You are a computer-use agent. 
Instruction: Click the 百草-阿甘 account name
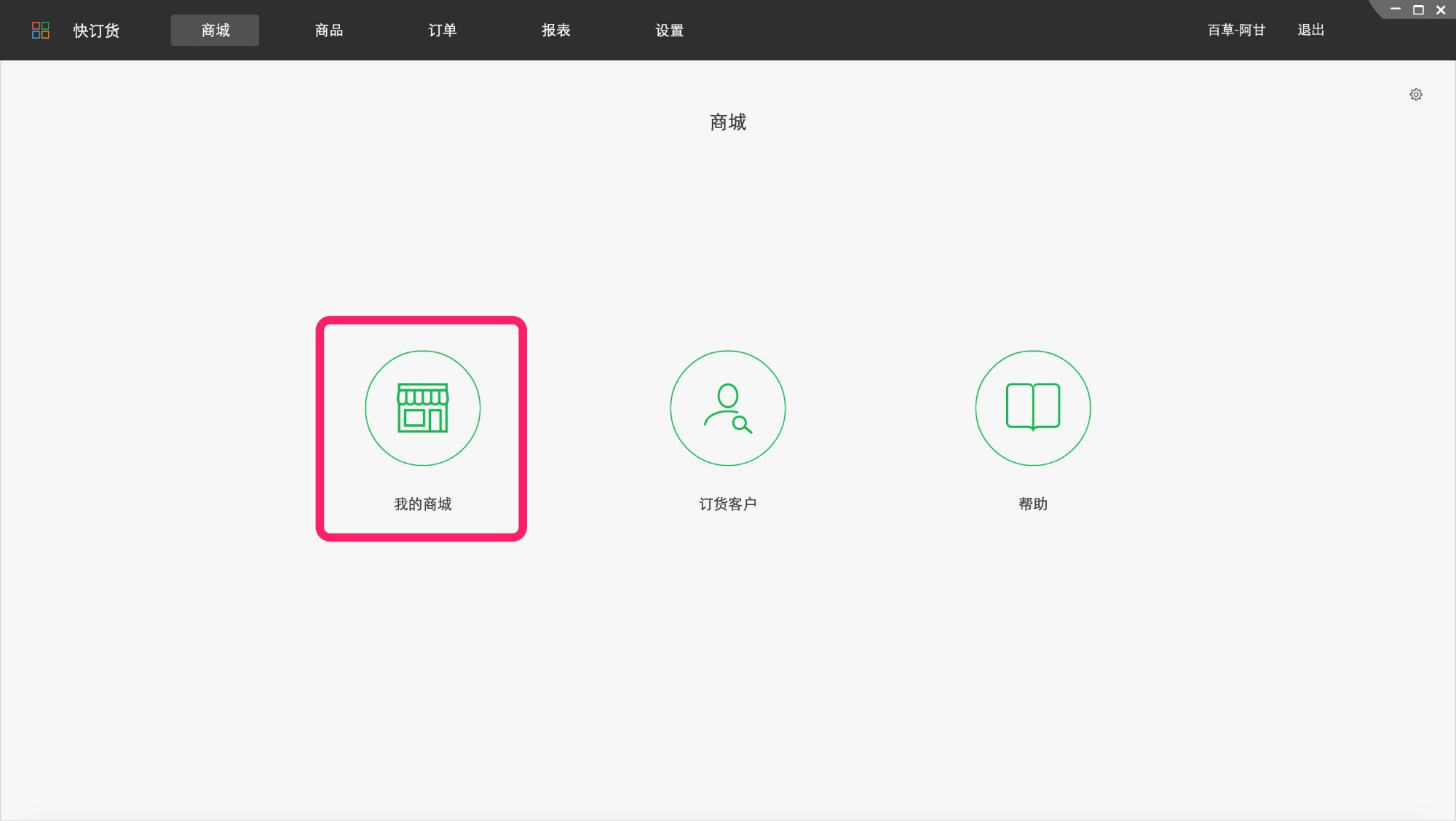[x=1236, y=30]
